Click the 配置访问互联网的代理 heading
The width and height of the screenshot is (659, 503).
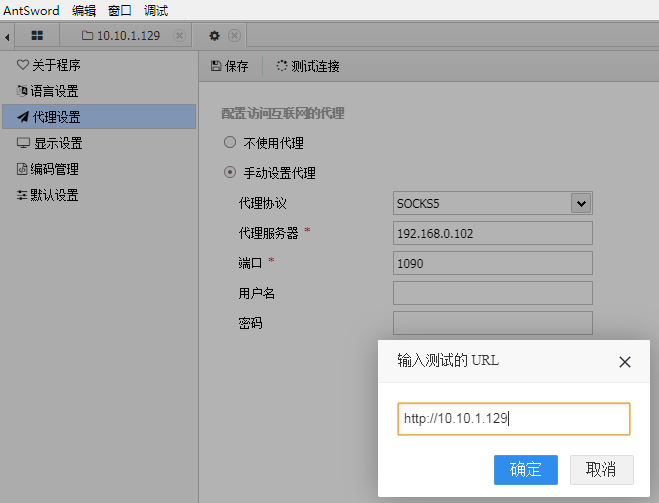[x=282, y=113]
